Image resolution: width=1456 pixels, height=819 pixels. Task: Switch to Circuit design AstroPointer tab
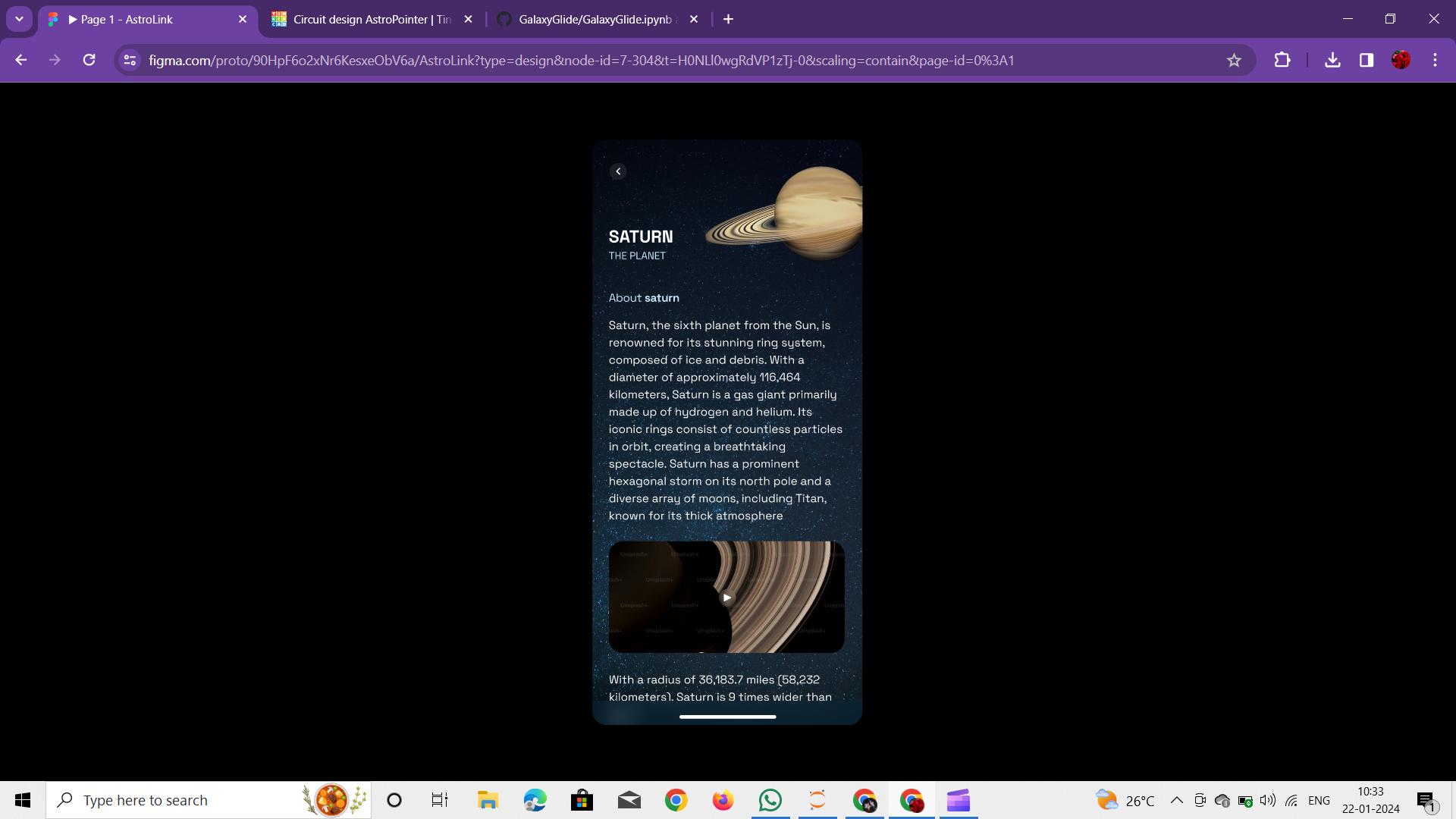click(364, 19)
